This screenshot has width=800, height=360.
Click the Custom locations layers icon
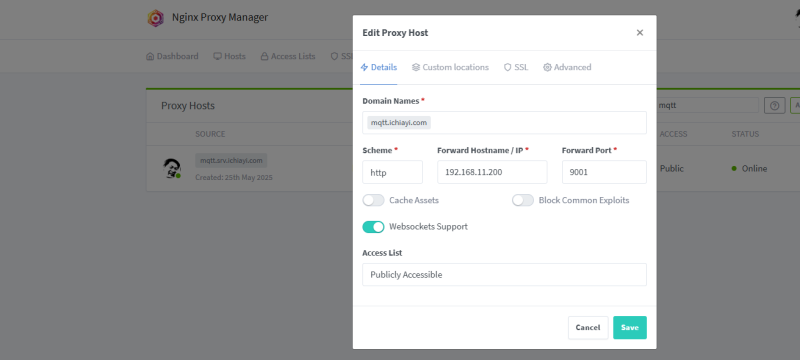[x=416, y=67]
